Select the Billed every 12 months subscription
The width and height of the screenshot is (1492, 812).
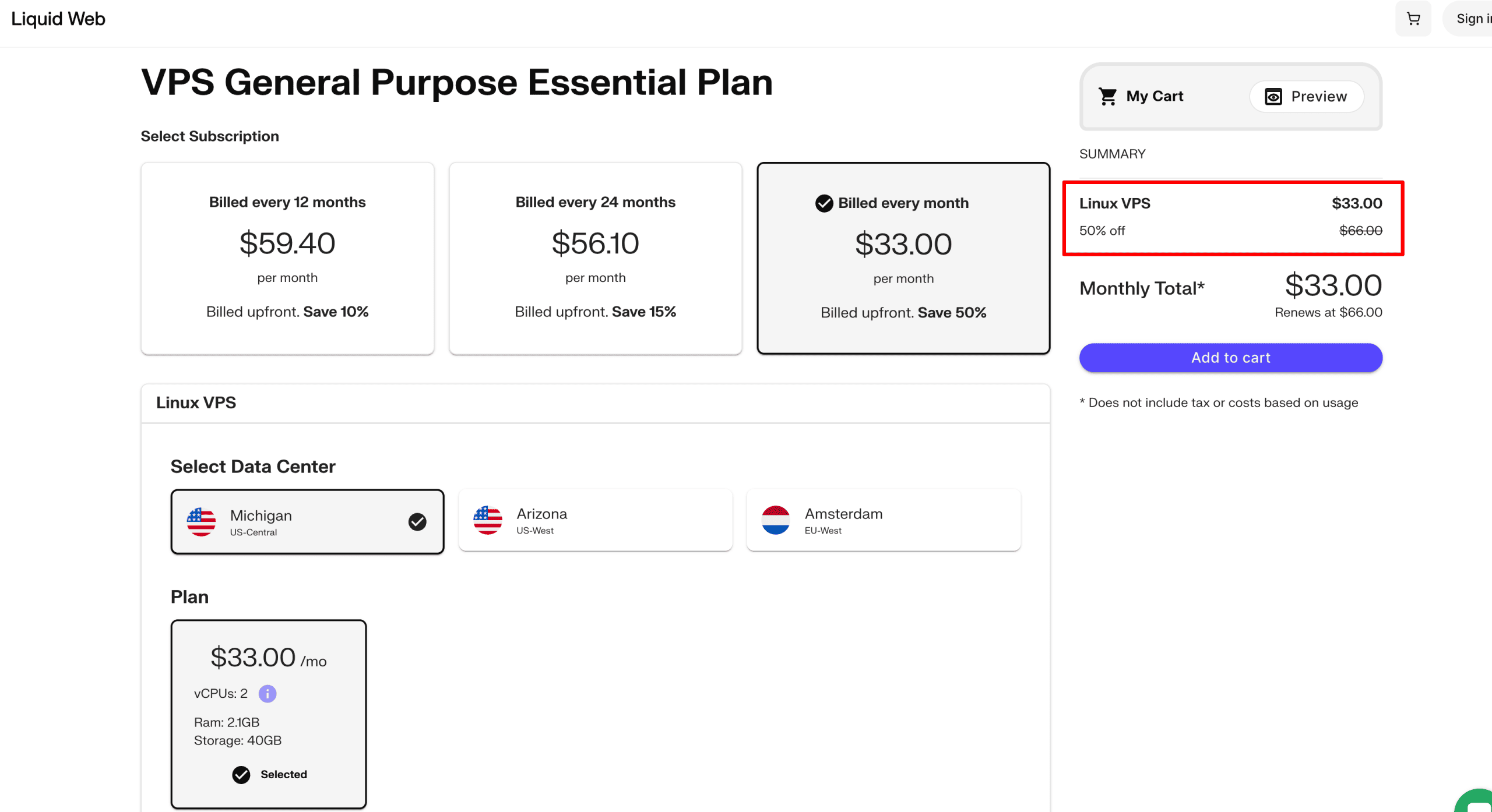(x=287, y=258)
